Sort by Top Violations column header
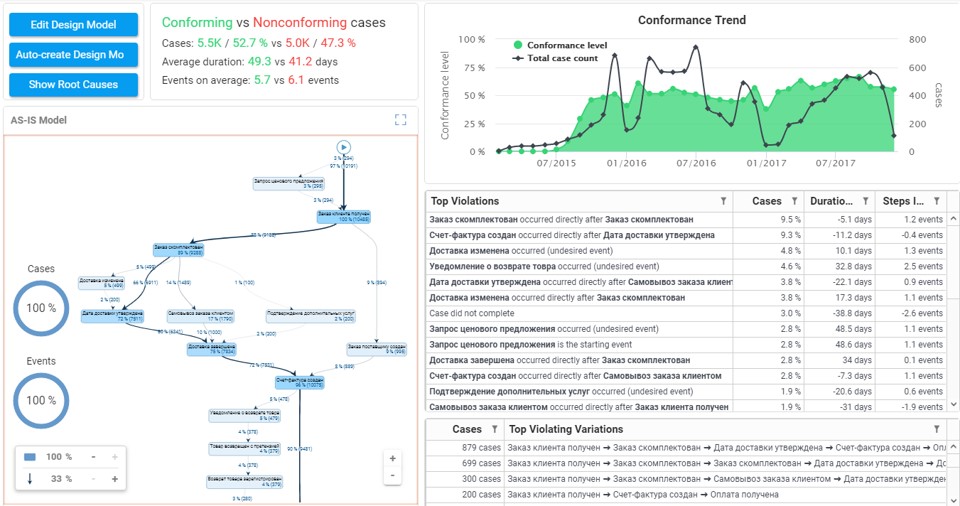This screenshot has width=960, height=506. [465, 201]
